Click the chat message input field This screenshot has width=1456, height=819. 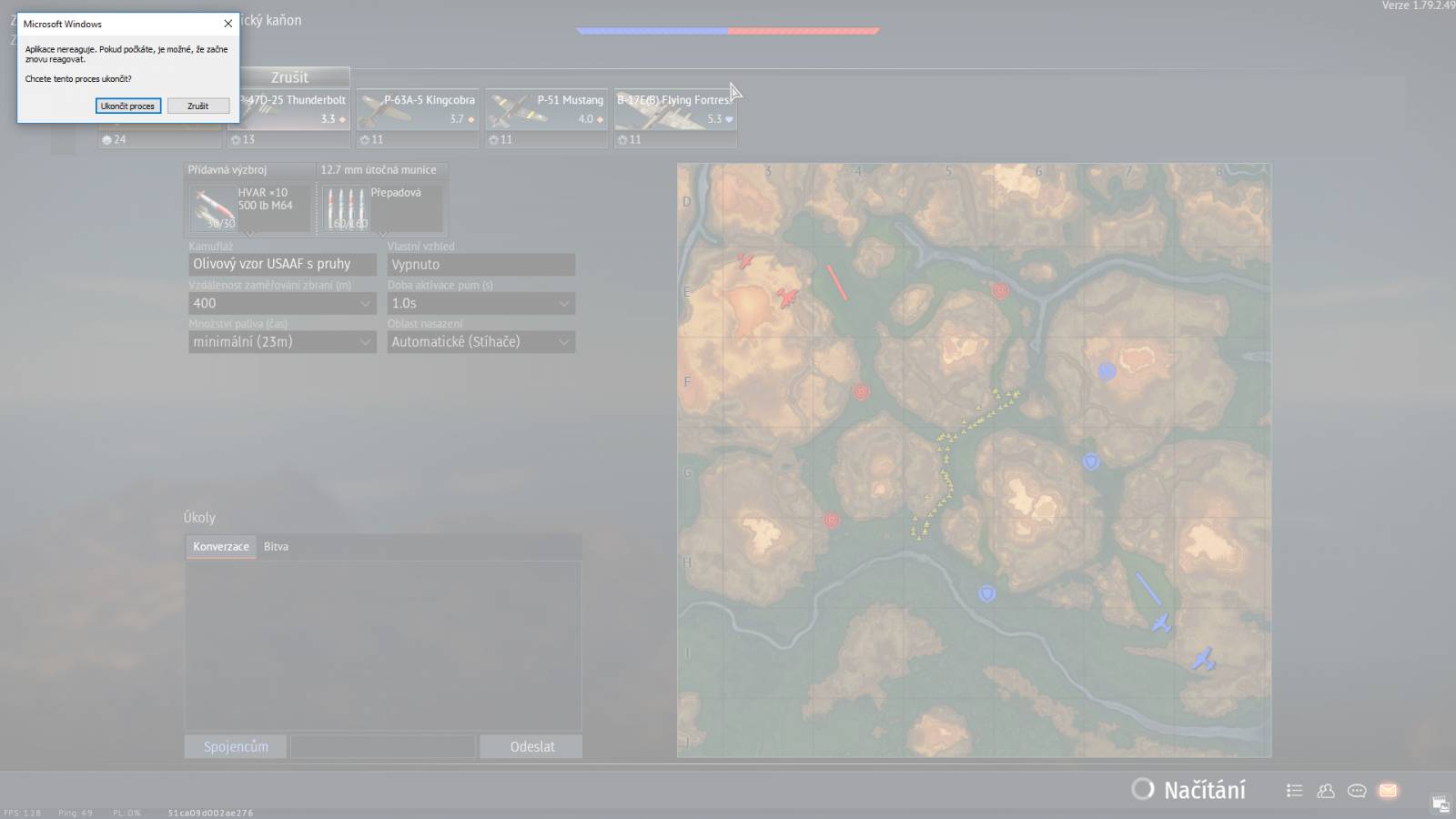[x=383, y=746]
